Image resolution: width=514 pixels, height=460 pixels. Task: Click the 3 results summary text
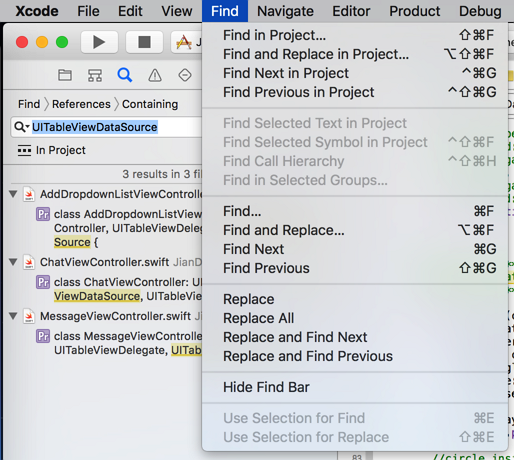(x=162, y=174)
